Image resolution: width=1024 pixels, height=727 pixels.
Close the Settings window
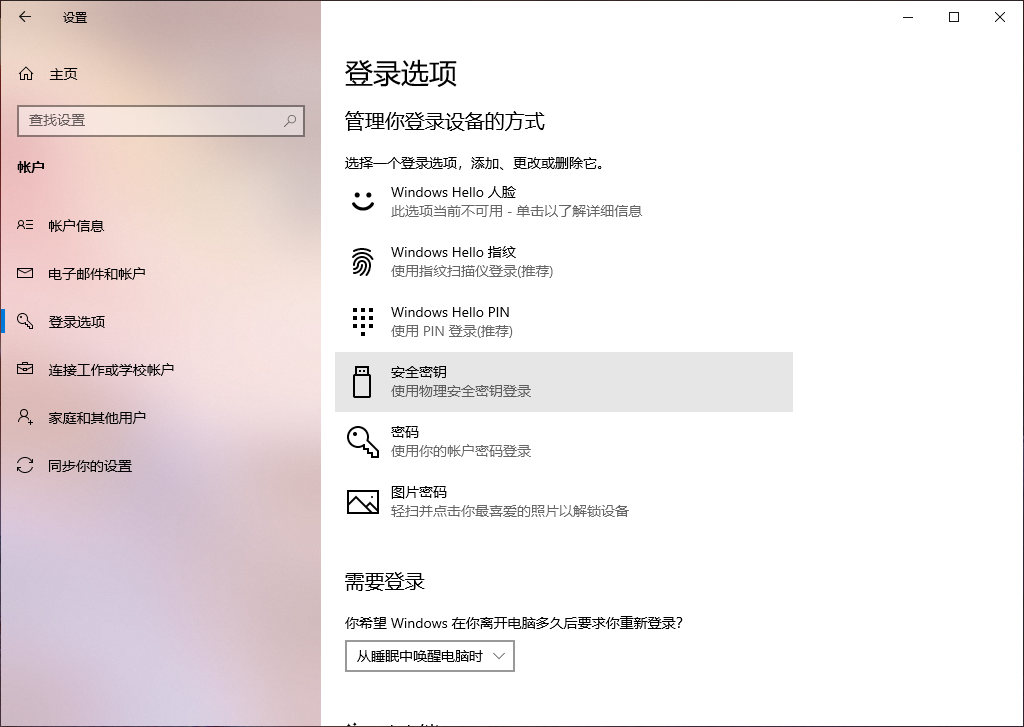point(1000,17)
